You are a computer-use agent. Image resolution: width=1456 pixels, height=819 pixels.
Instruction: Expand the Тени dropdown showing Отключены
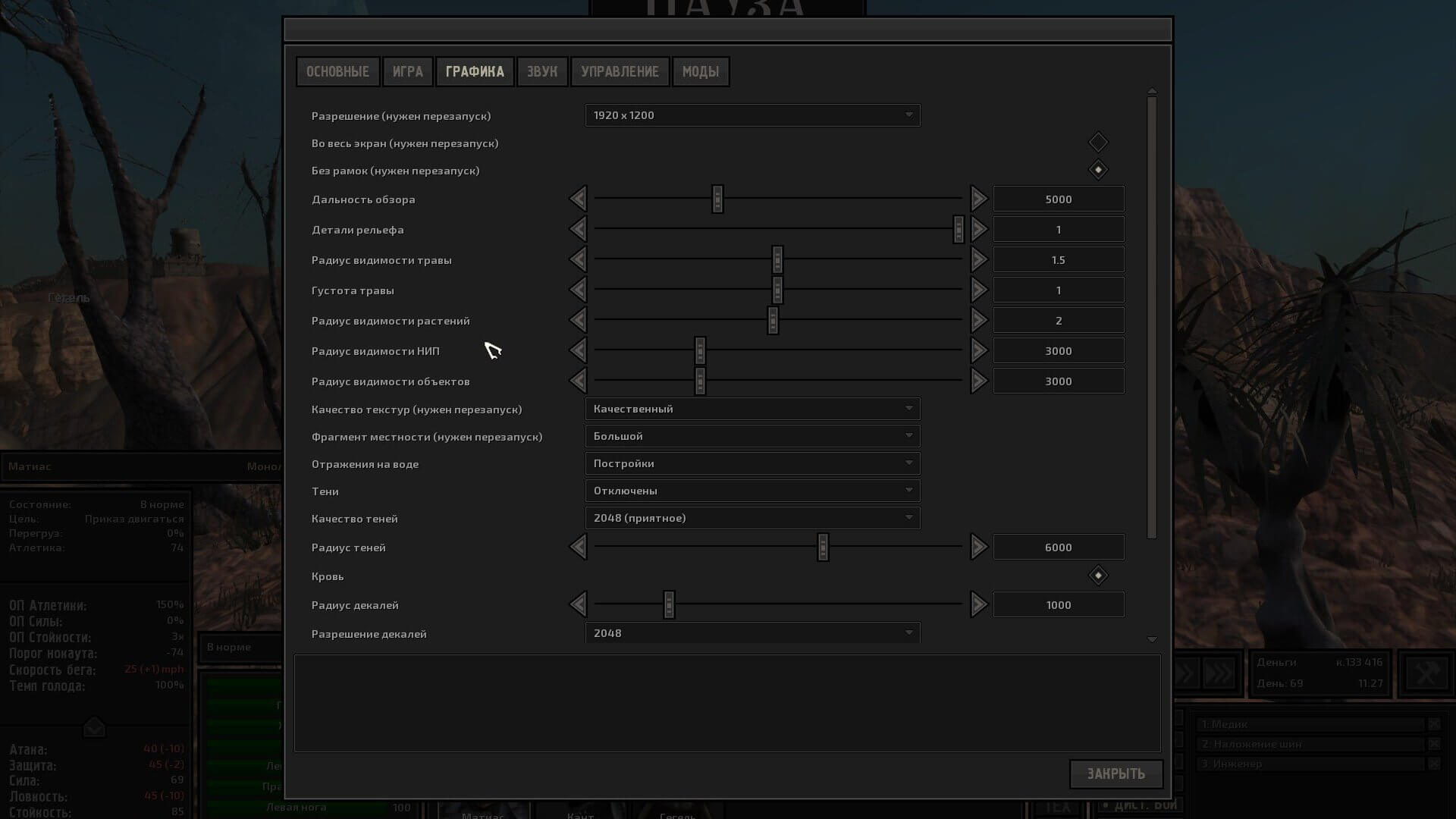click(752, 491)
